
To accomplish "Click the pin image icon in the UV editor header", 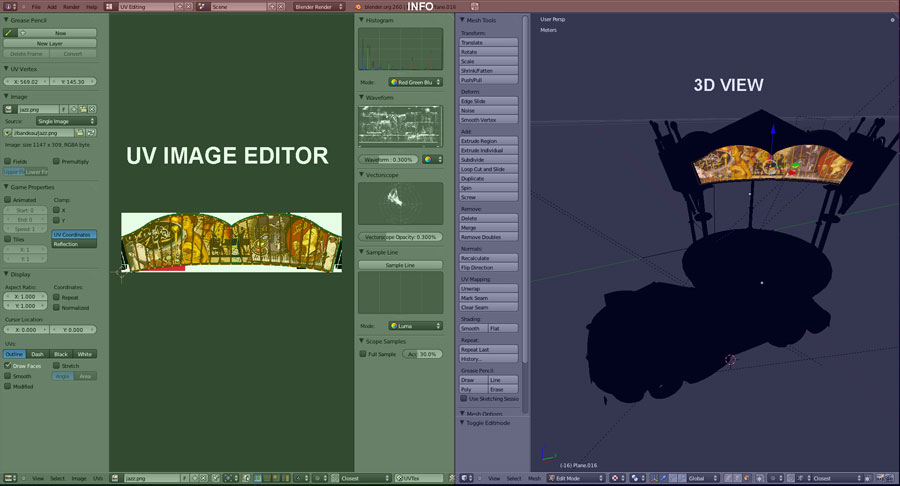I will (x=216, y=478).
